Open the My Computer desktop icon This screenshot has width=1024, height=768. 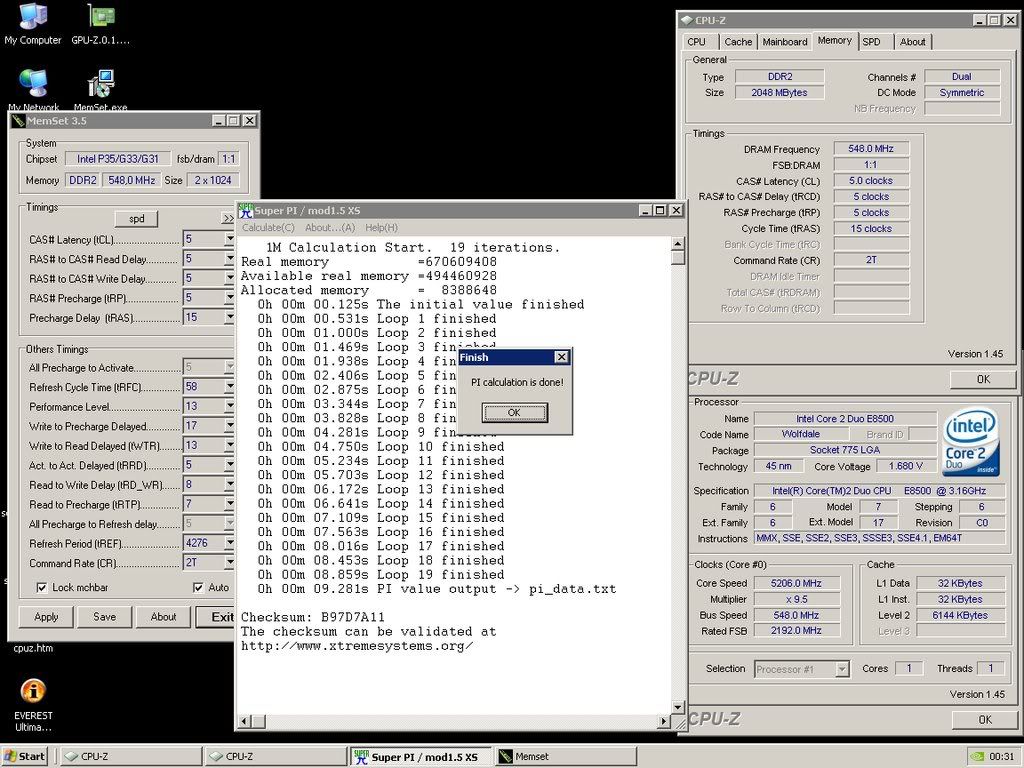click(x=33, y=25)
